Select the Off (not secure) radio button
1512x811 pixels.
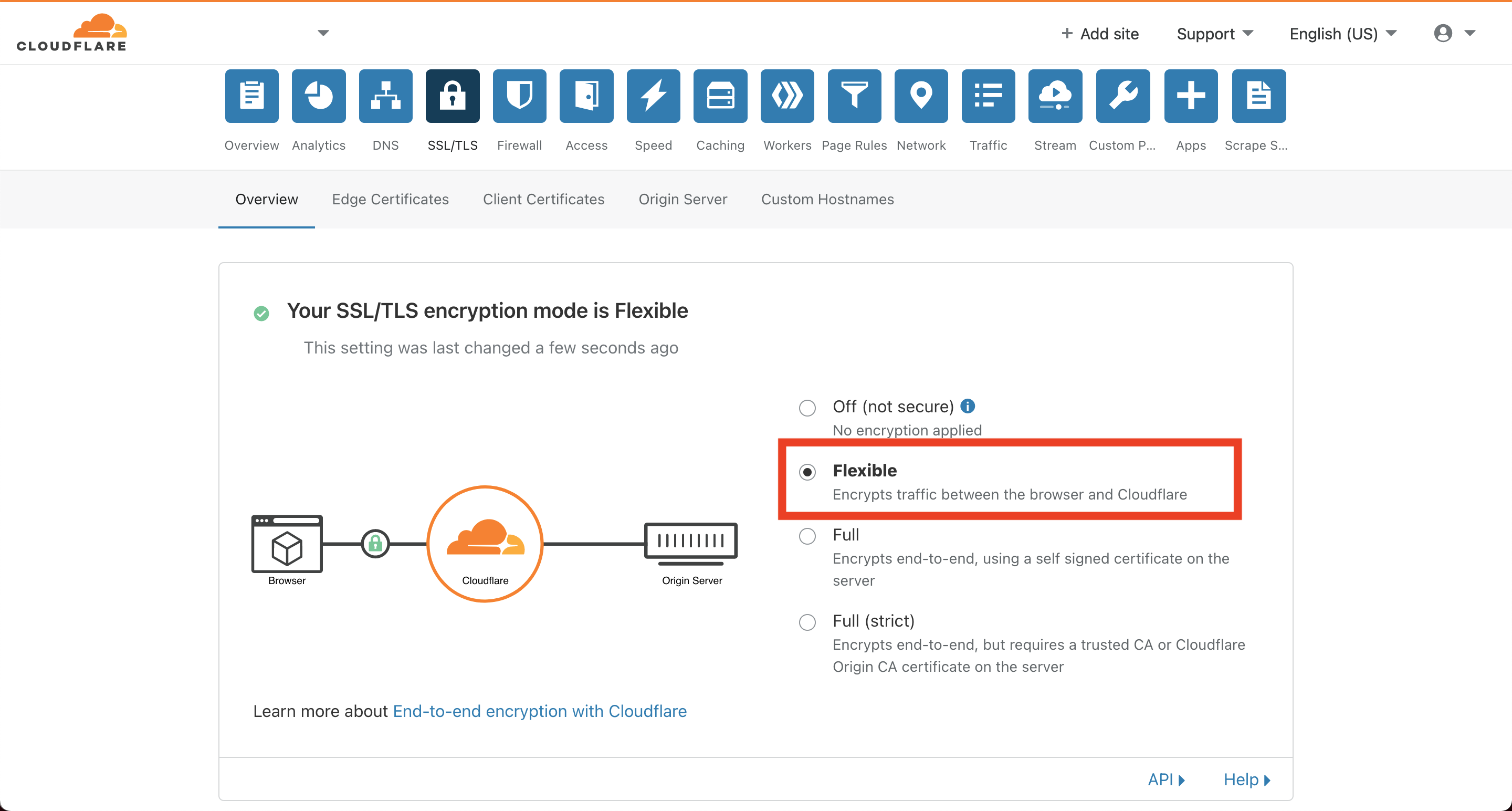[x=807, y=408]
